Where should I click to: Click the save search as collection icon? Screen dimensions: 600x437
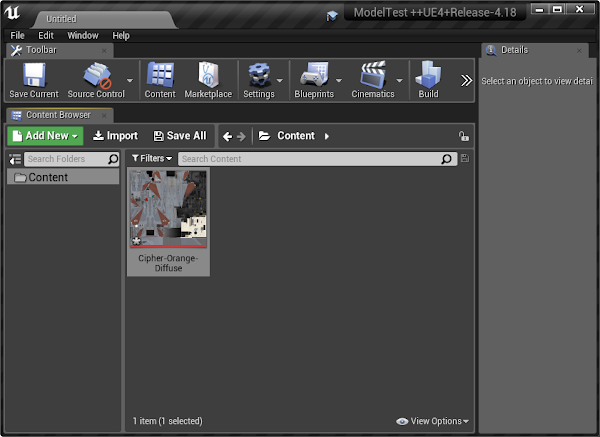(465, 158)
